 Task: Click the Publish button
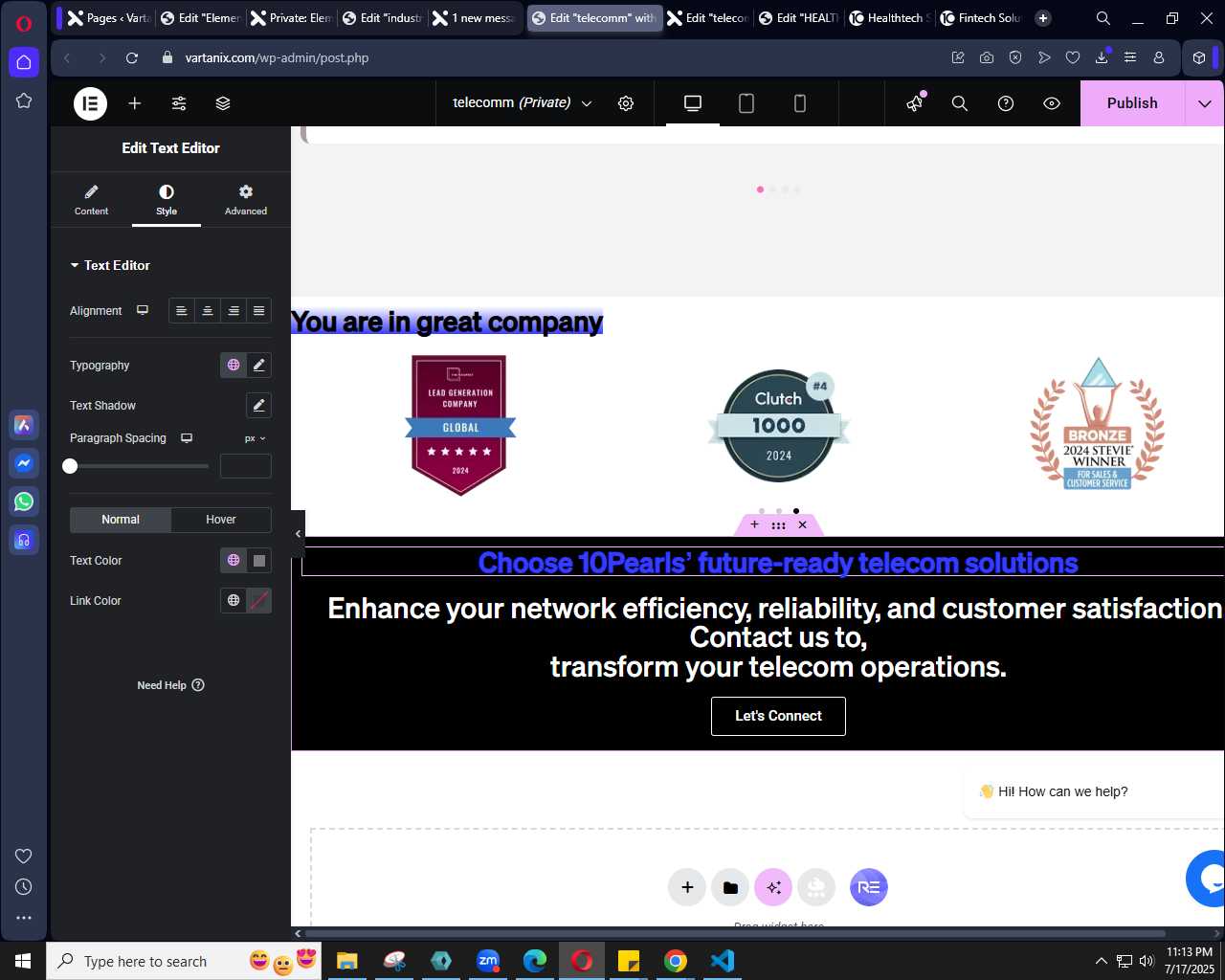pyautogui.click(x=1132, y=103)
